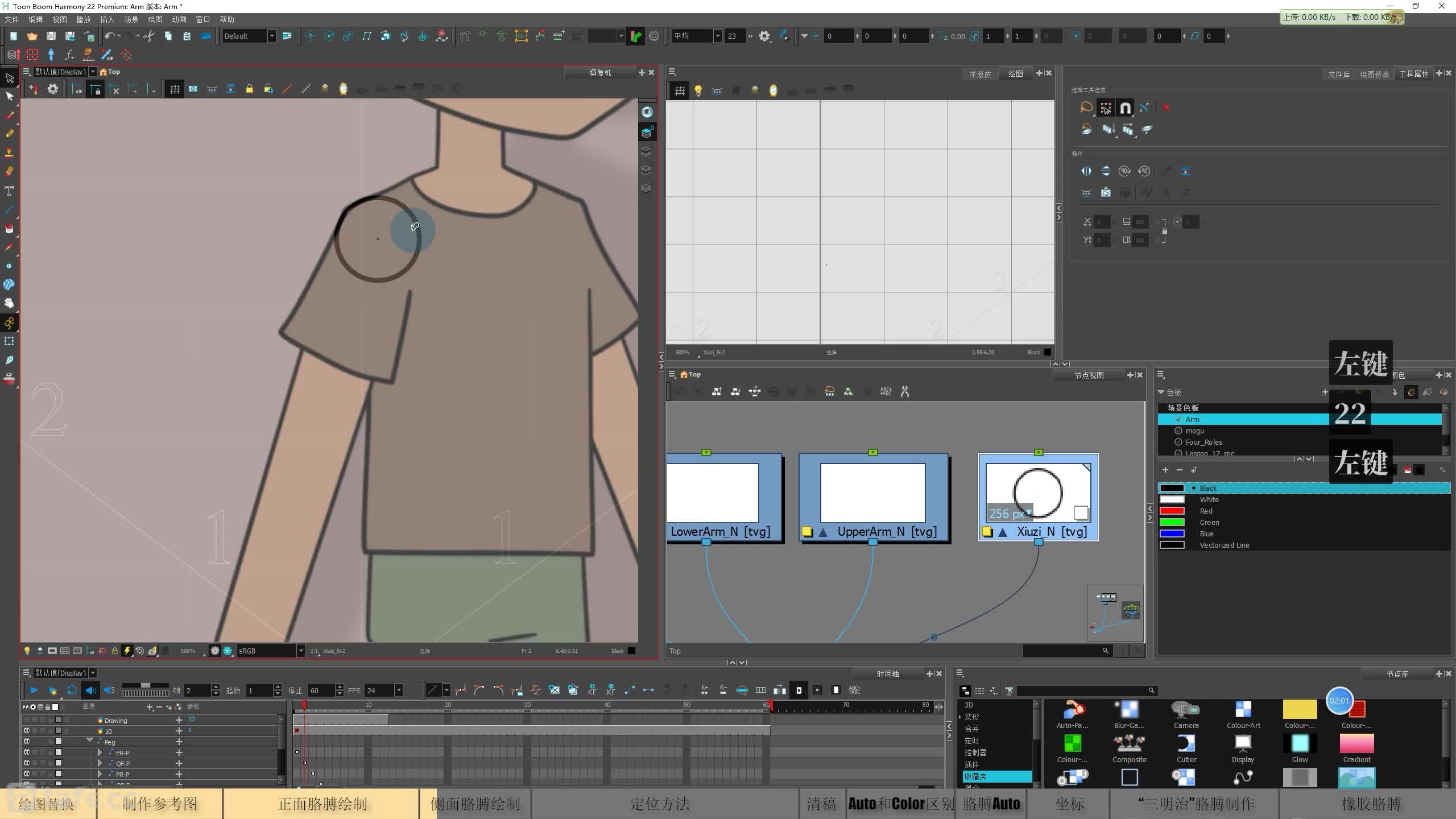
Task: Click the Rotate 90 clockwise icon
Action: 1124,171
